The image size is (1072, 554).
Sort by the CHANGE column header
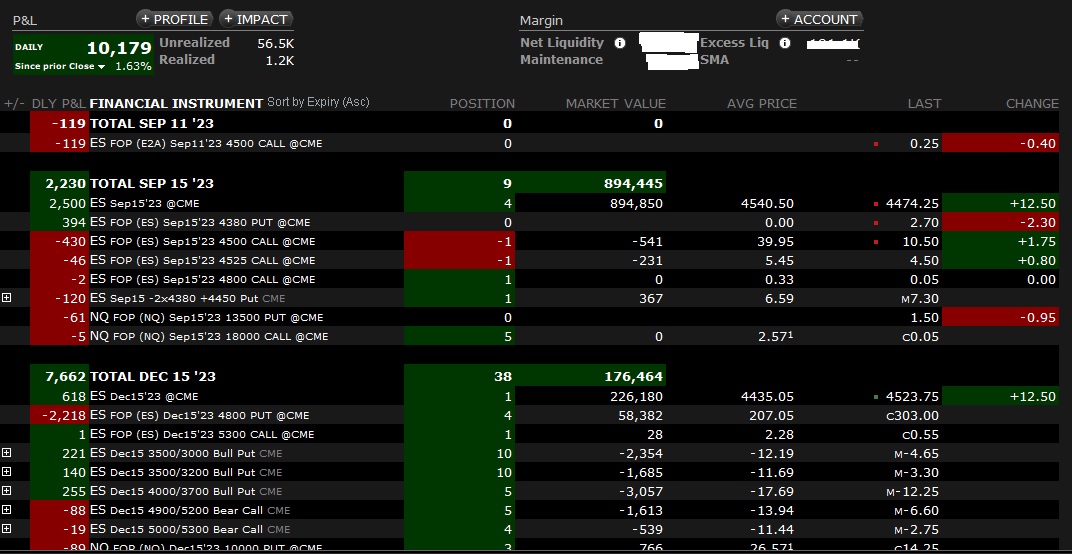[x=1032, y=103]
